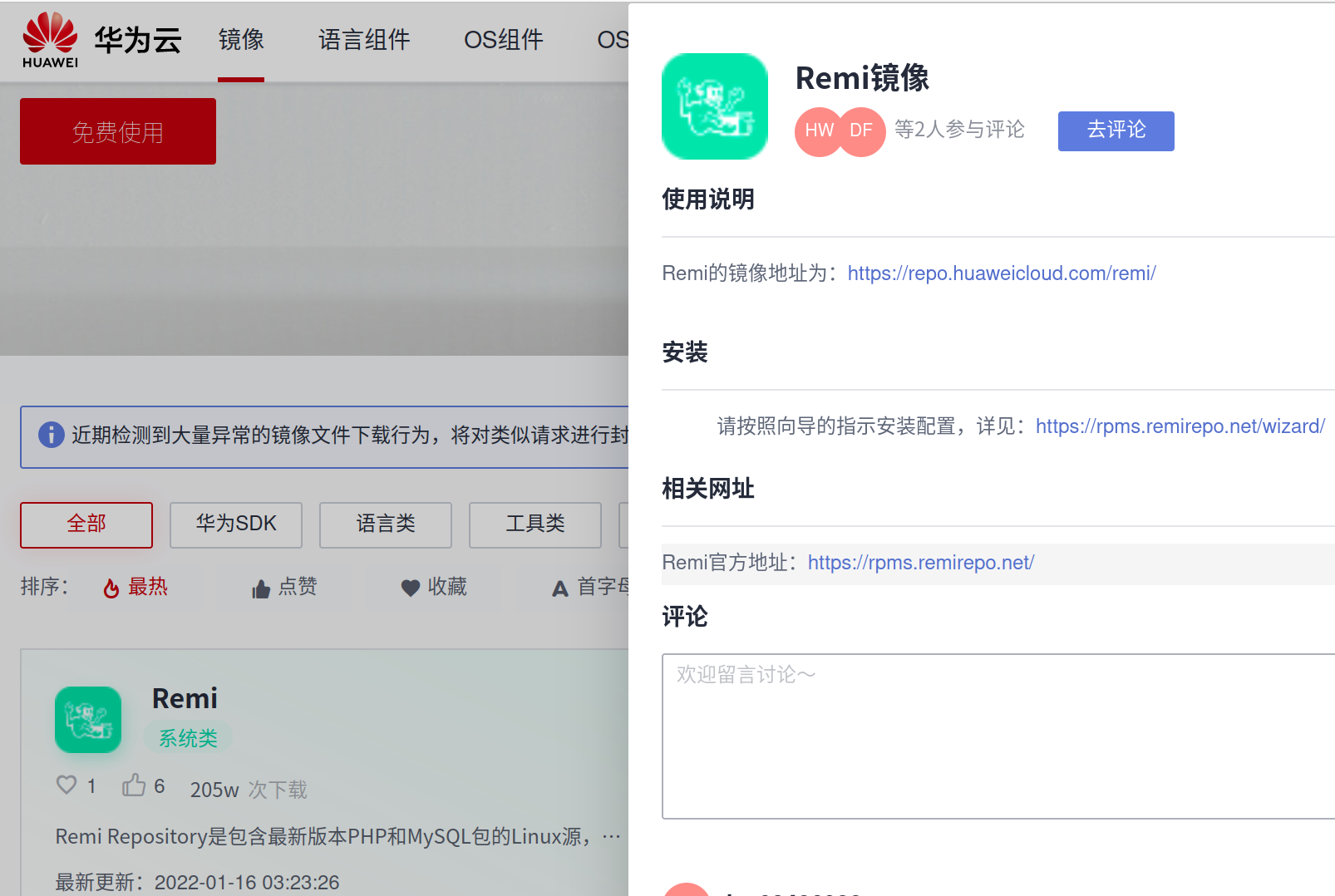Click the Remi镜像 panel title
This screenshot has width=1335, height=896.
(862, 78)
